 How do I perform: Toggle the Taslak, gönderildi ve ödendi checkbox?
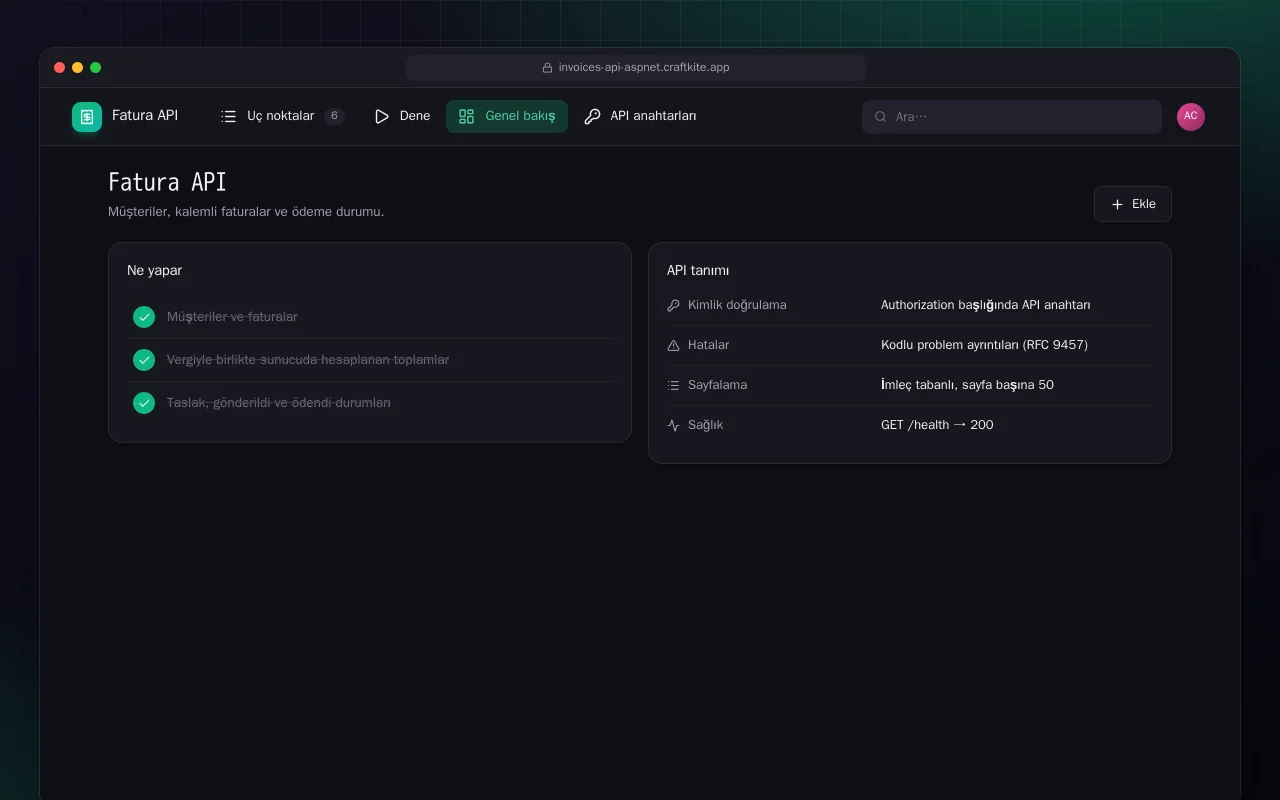tap(144, 403)
